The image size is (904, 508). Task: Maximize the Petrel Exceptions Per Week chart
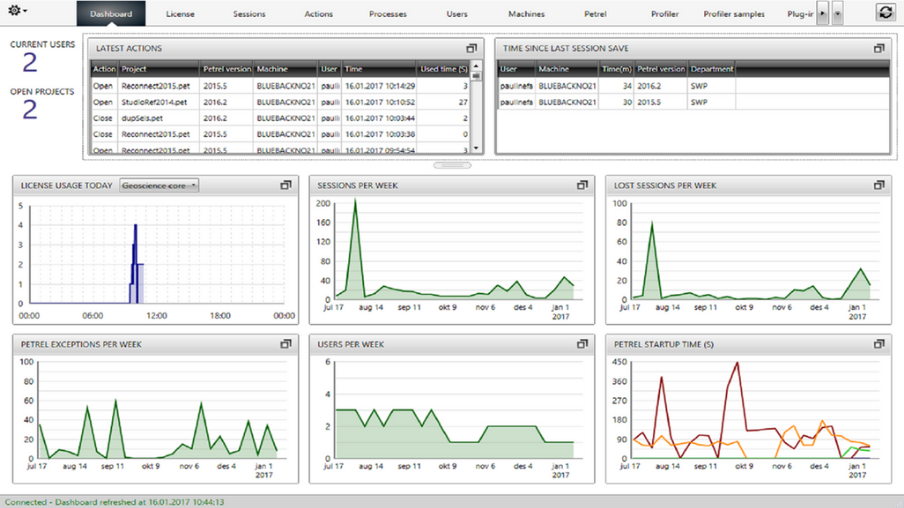pos(286,344)
